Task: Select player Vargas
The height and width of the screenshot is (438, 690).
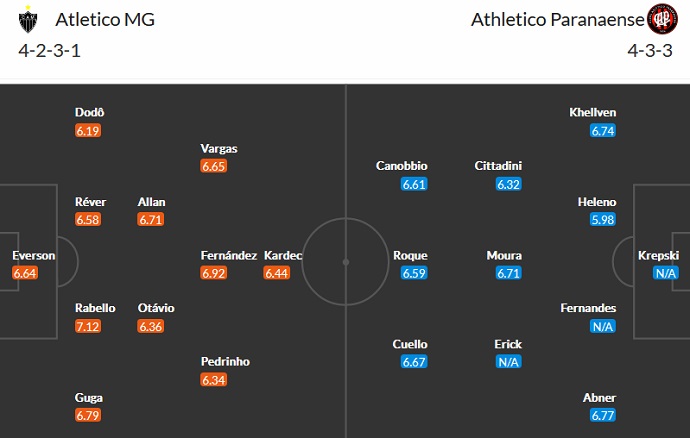Action: 219,148
